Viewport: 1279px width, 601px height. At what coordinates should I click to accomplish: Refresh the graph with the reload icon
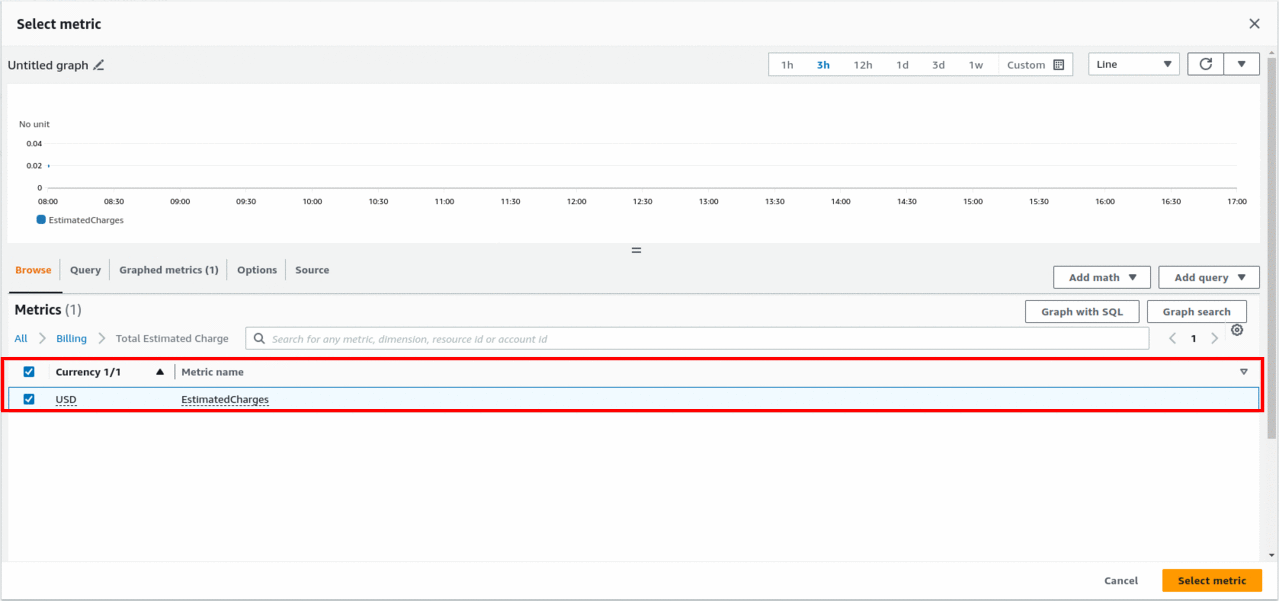click(x=1205, y=64)
